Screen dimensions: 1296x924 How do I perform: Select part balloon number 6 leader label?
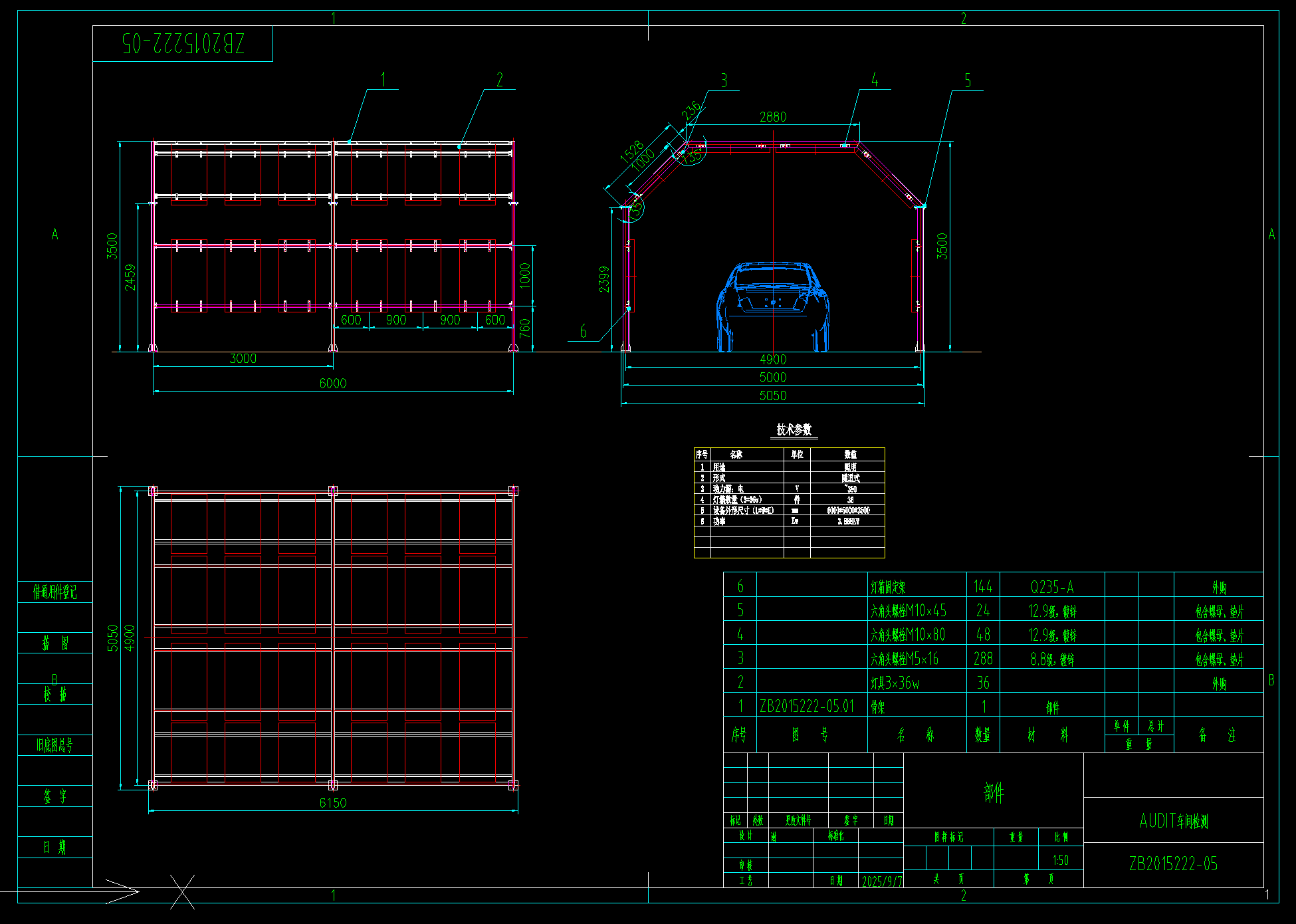[x=583, y=332]
